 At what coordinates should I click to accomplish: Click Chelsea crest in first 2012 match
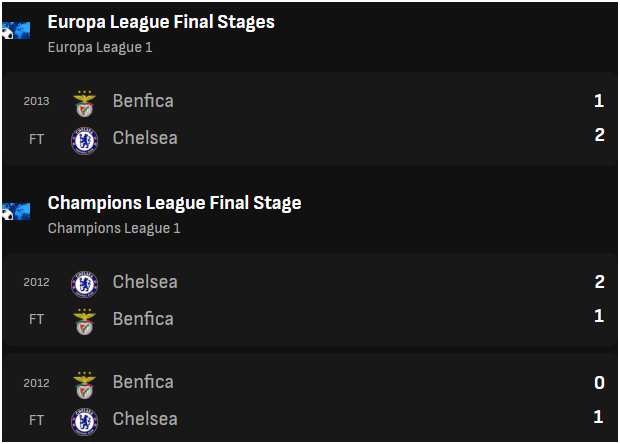point(85,284)
